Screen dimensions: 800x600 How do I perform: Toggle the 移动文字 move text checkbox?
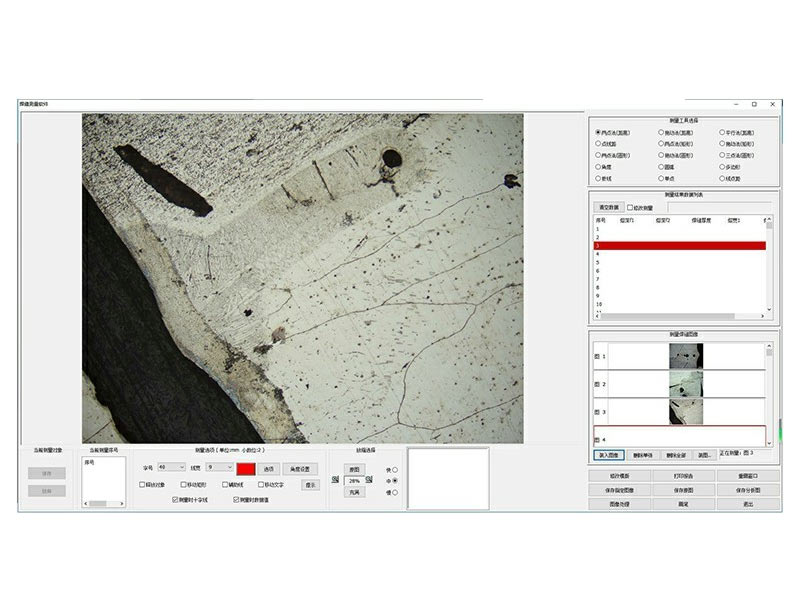coord(261,484)
